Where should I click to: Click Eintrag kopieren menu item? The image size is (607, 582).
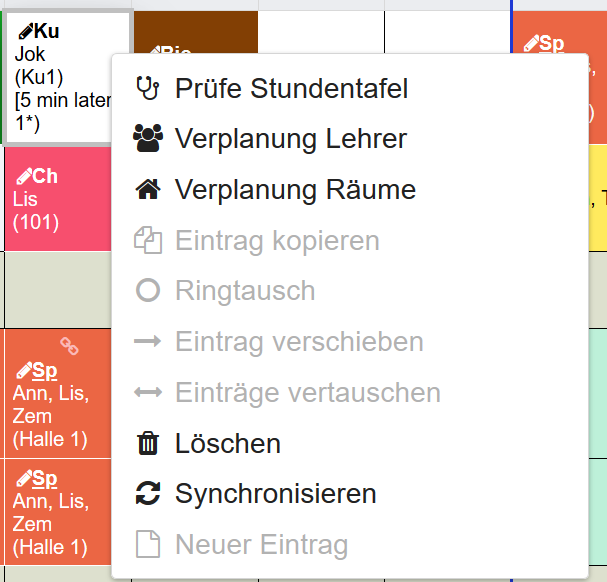click(277, 241)
